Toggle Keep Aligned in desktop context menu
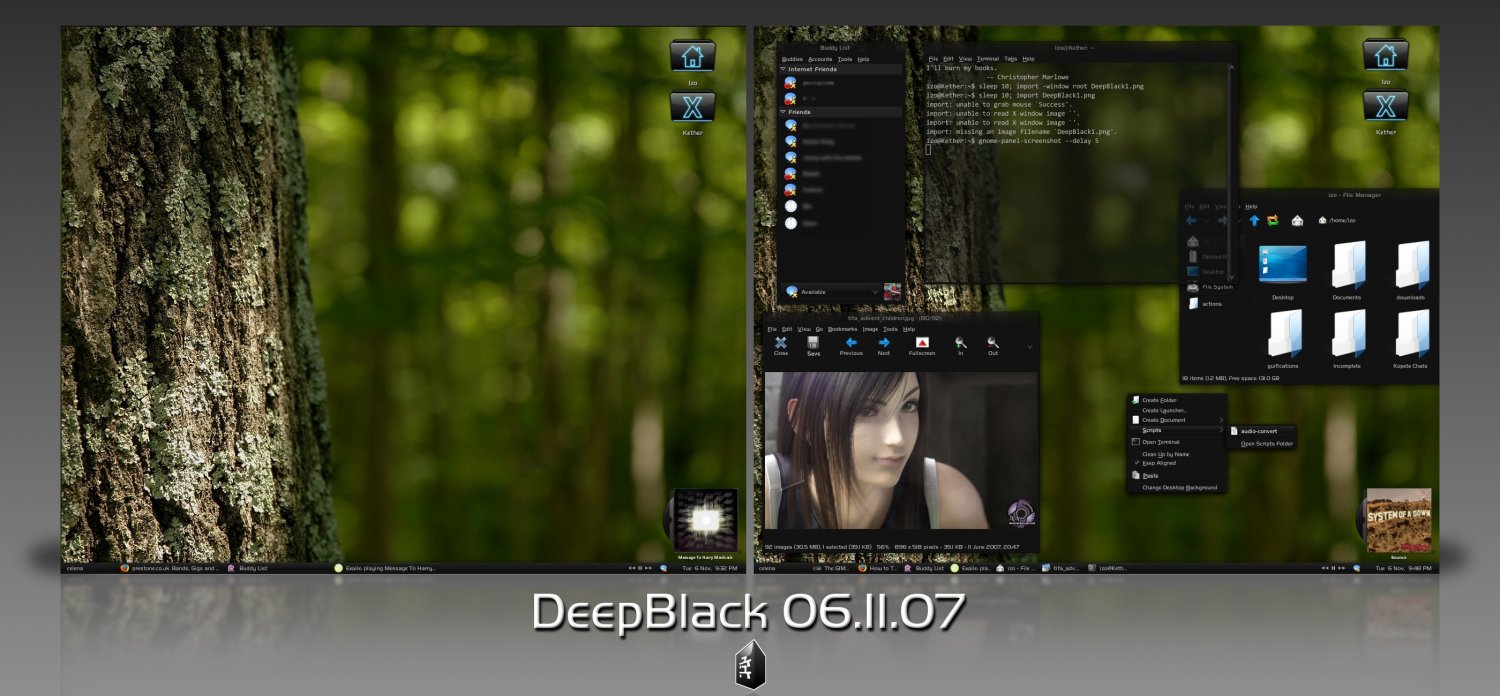This screenshot has width=1500, height=696. click(1158, 463)
